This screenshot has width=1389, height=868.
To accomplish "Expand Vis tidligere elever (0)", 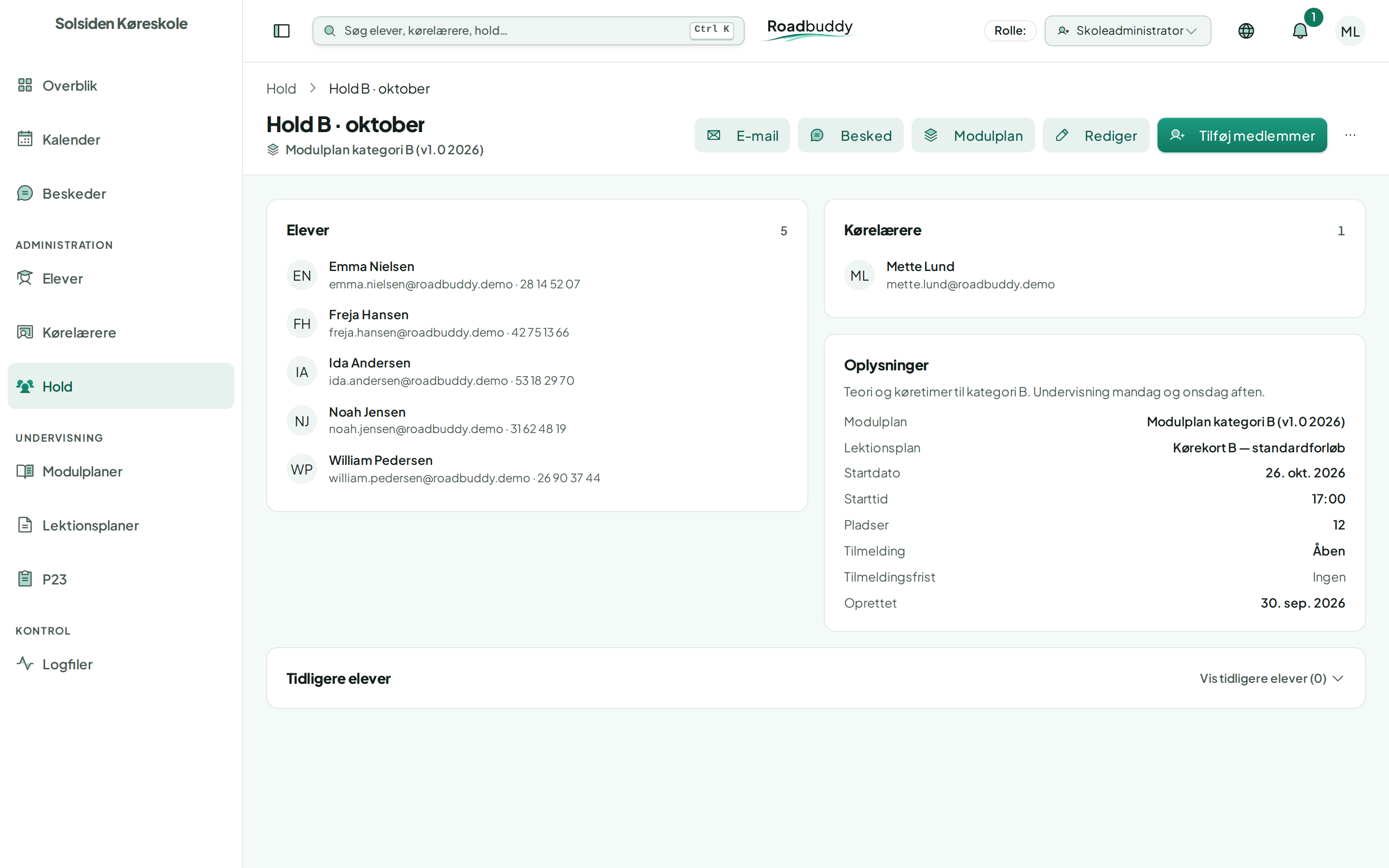I will tap(1271, 678).
